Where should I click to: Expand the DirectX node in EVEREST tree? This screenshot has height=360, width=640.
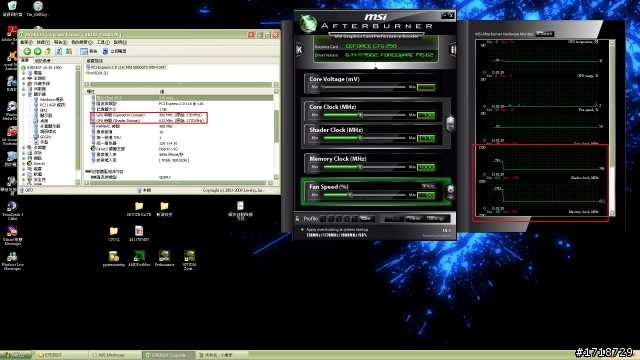(24, 163)
